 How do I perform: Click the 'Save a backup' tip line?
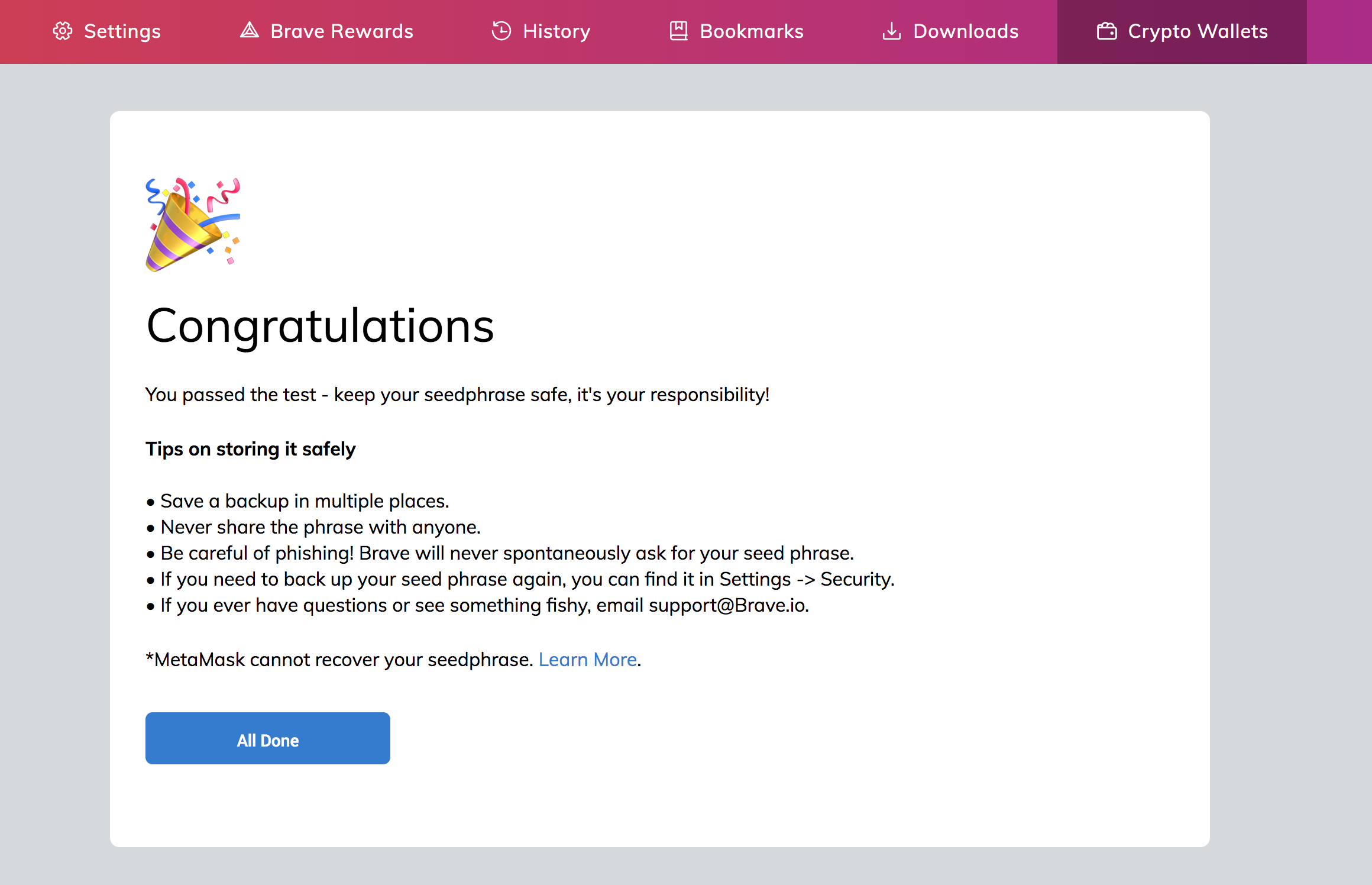click(x=305, y=501)
